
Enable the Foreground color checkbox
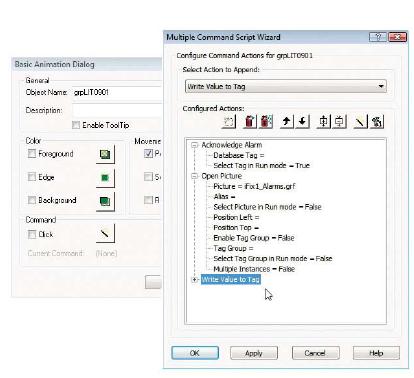[x=32, y=153]
